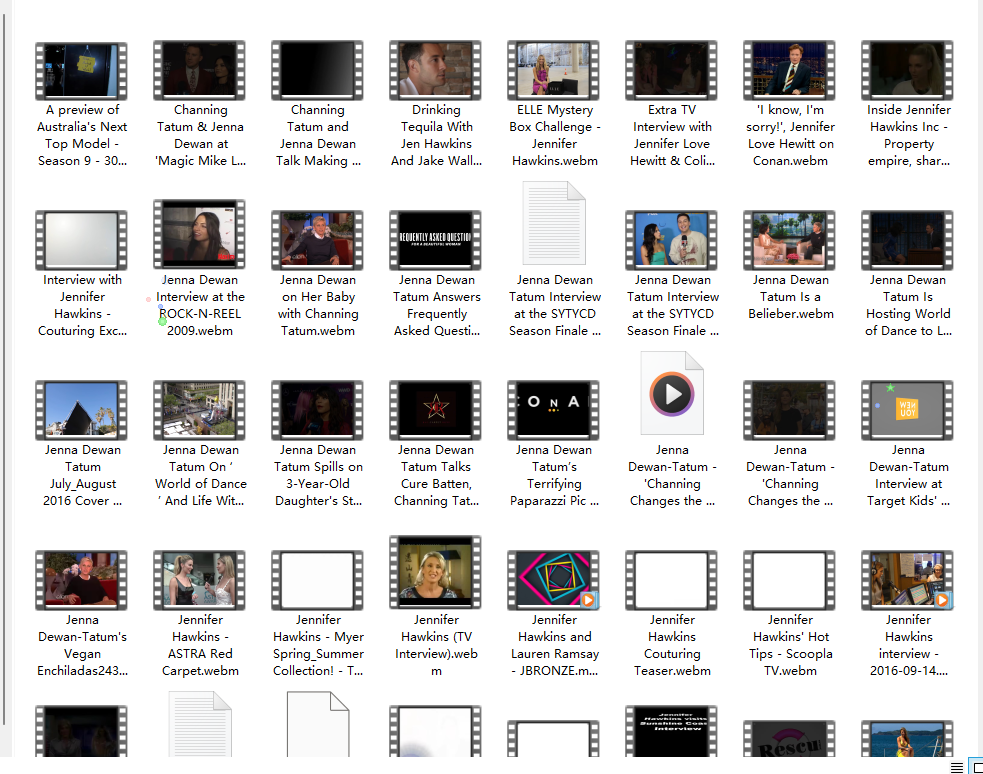
Task: Select 'Channing Tatum and Jenna Dewan Talk Making' video
Action: (317, 69)
